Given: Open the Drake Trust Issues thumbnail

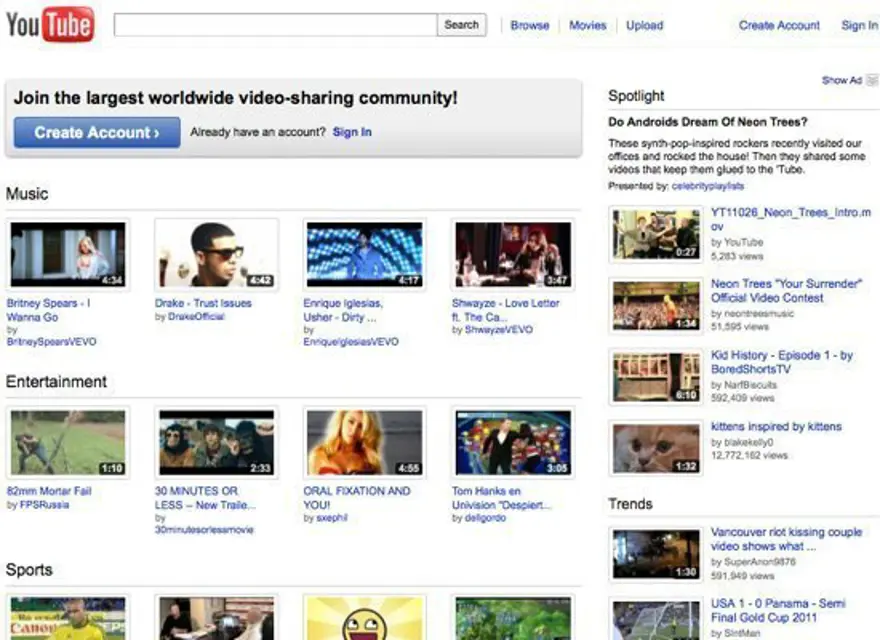Looking at the screenshot, I should point(217,255).
